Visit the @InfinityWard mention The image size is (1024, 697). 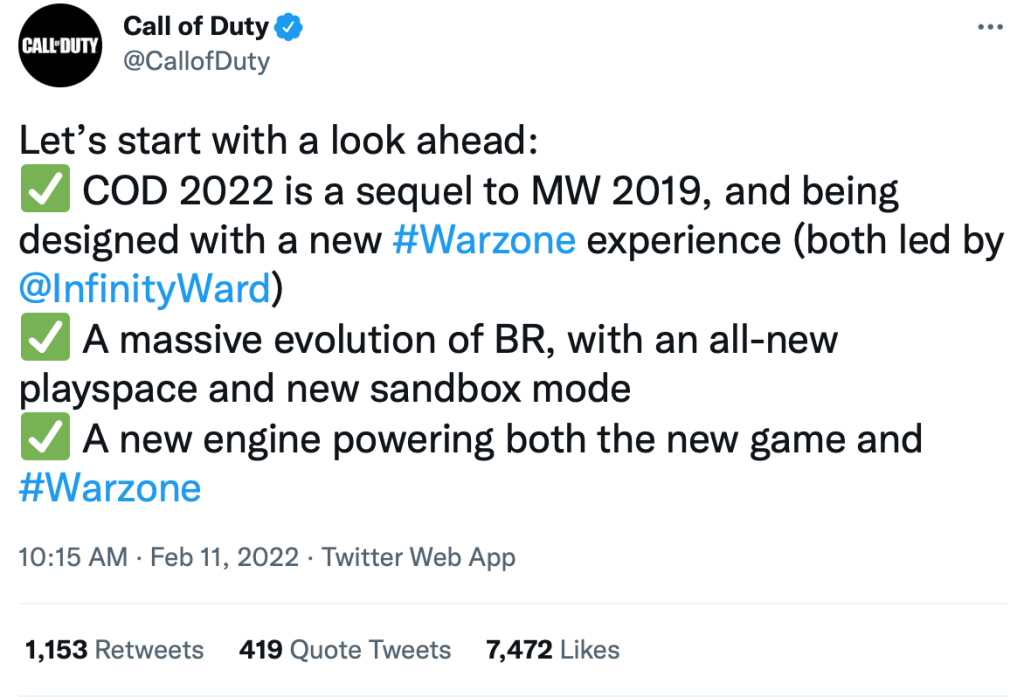(145, 291)
